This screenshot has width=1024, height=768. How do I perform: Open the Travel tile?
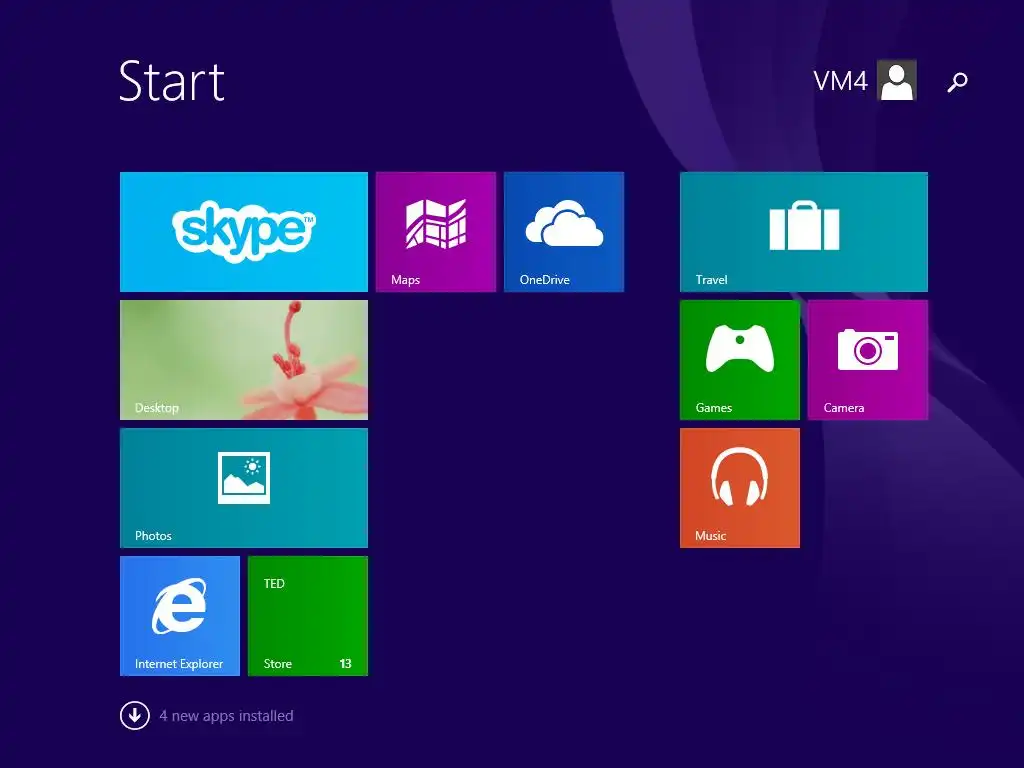(803, 232)
